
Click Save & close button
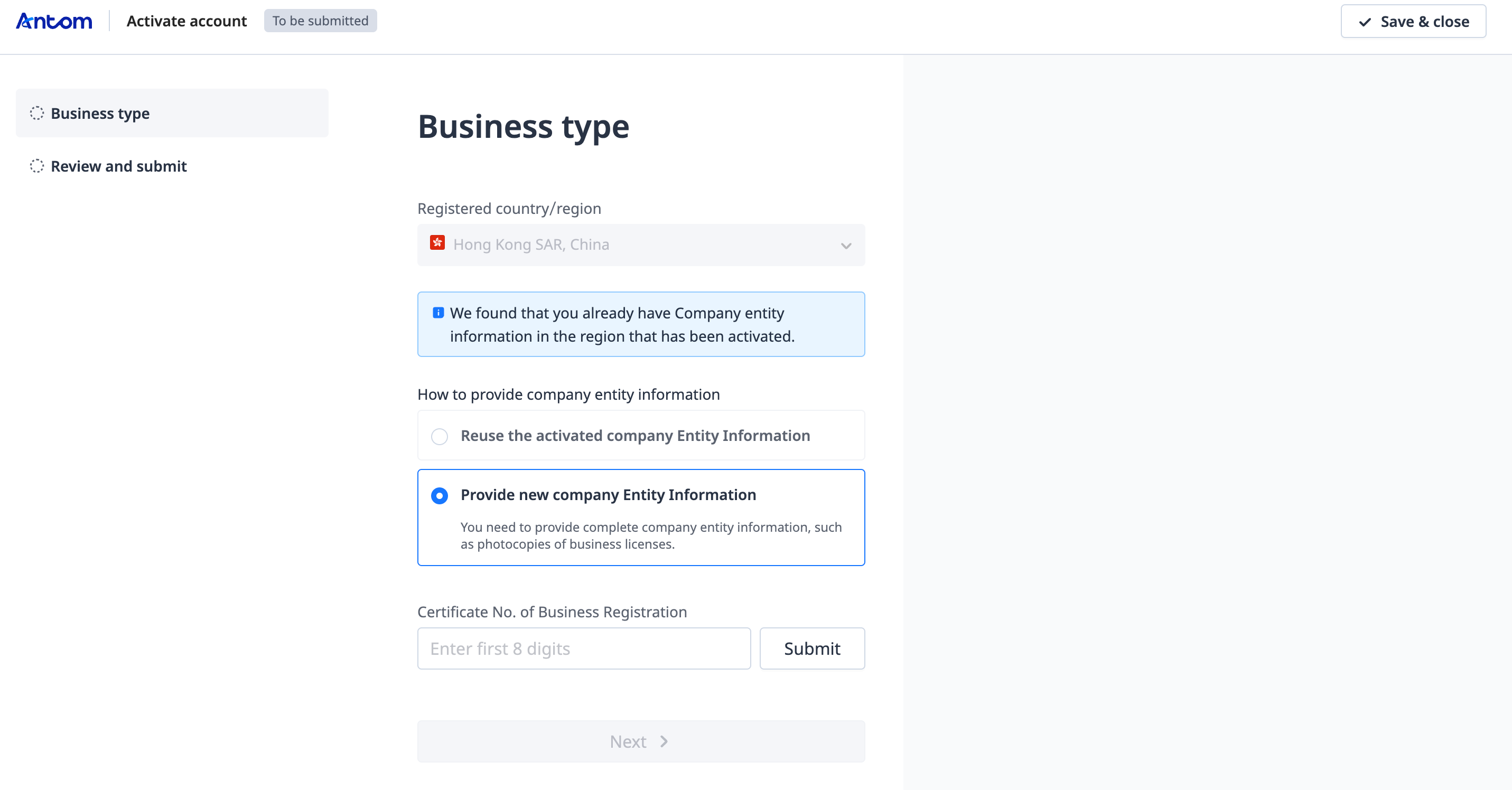pyautogui.click(x=1413, y=22)
